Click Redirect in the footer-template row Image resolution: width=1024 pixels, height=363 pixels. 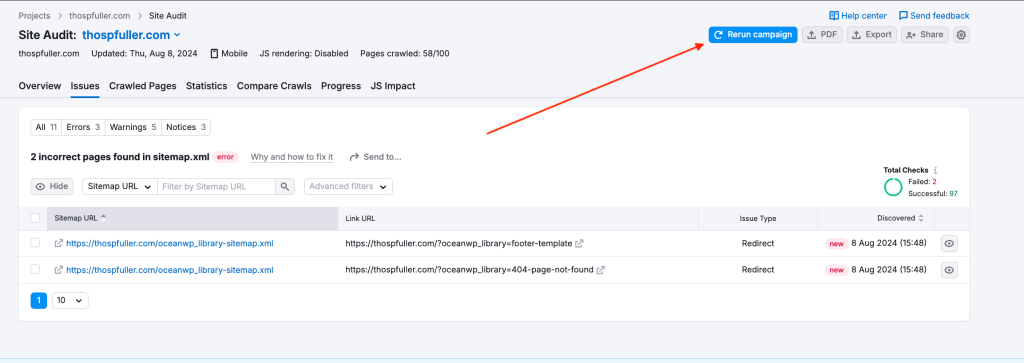(758, 244)
